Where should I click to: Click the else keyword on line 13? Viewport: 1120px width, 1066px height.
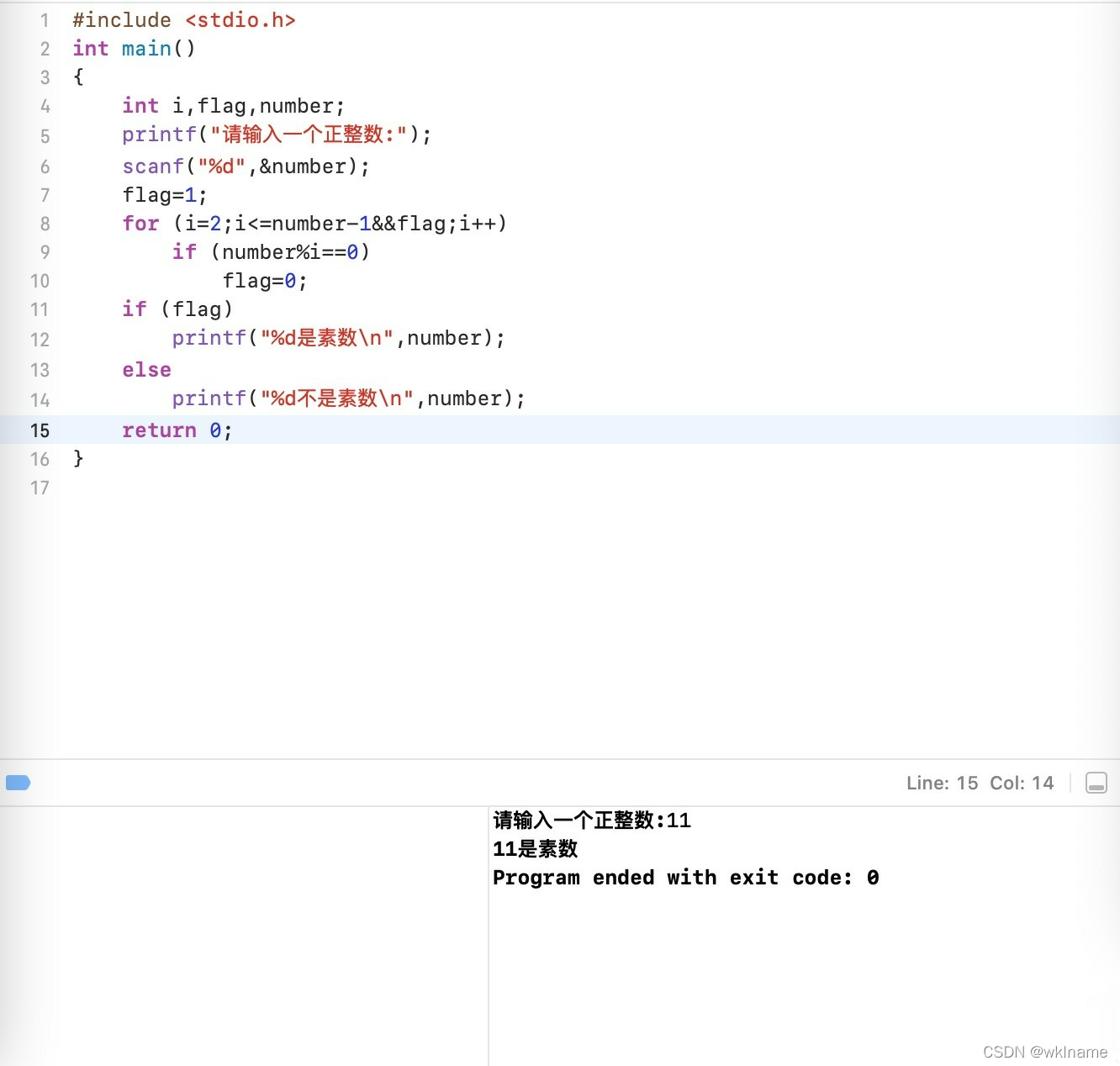[x=146, y=370]
